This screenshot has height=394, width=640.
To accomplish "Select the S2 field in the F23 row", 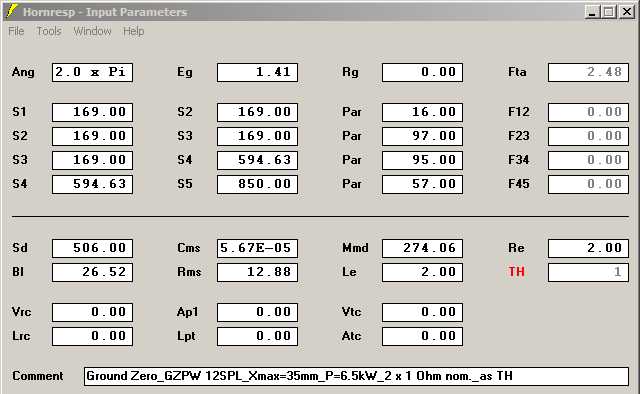I will click(92, 136).
